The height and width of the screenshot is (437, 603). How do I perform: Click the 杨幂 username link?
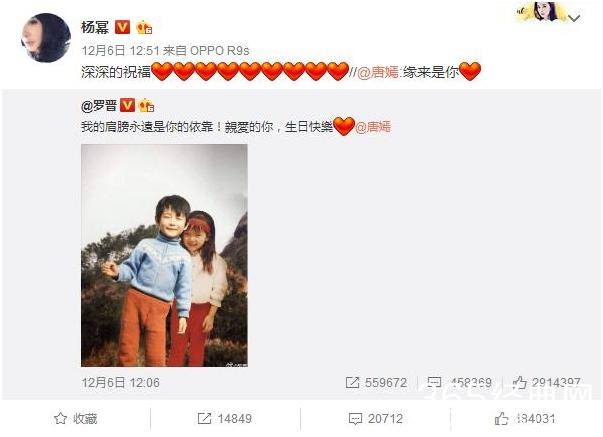tap(95, 27)
